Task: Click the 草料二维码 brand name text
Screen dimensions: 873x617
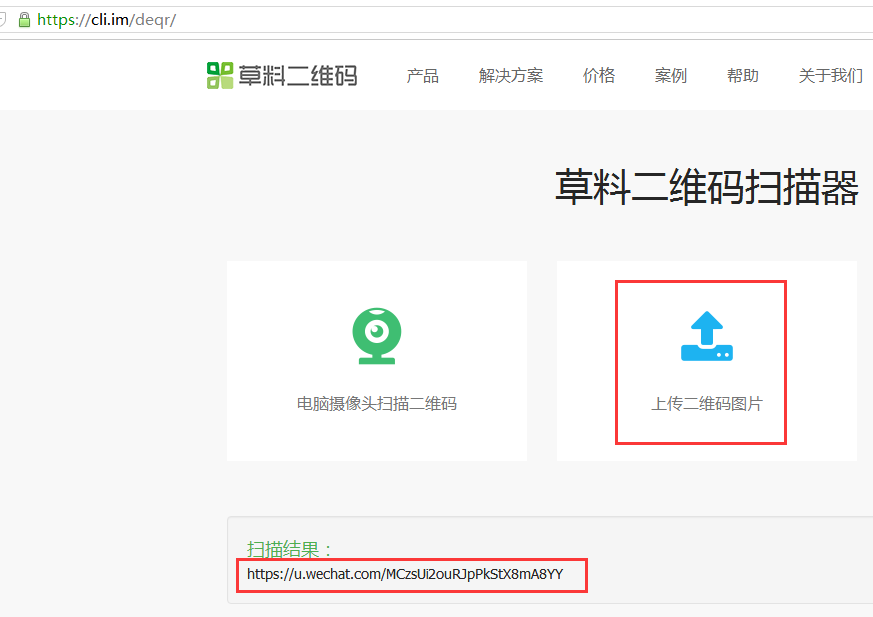Action: [298, 76]
